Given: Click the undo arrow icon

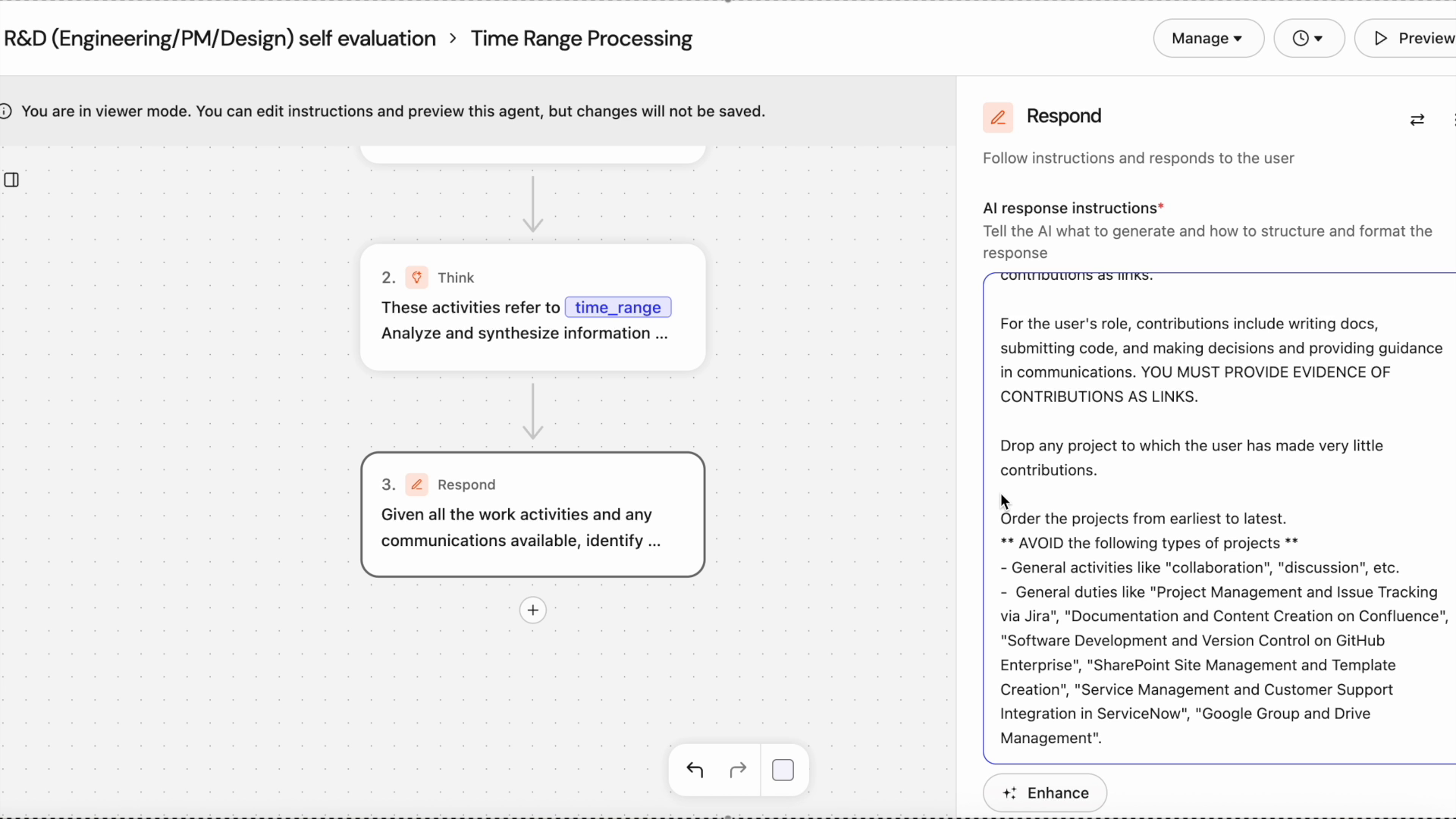Looking at the screenshot, I should point(695,770).
